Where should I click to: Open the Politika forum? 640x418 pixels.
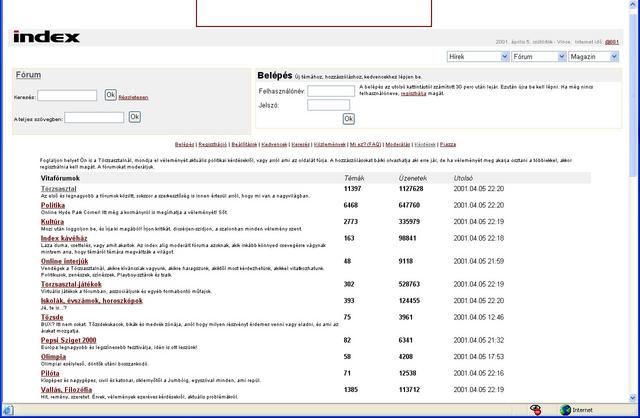(53, 205)
